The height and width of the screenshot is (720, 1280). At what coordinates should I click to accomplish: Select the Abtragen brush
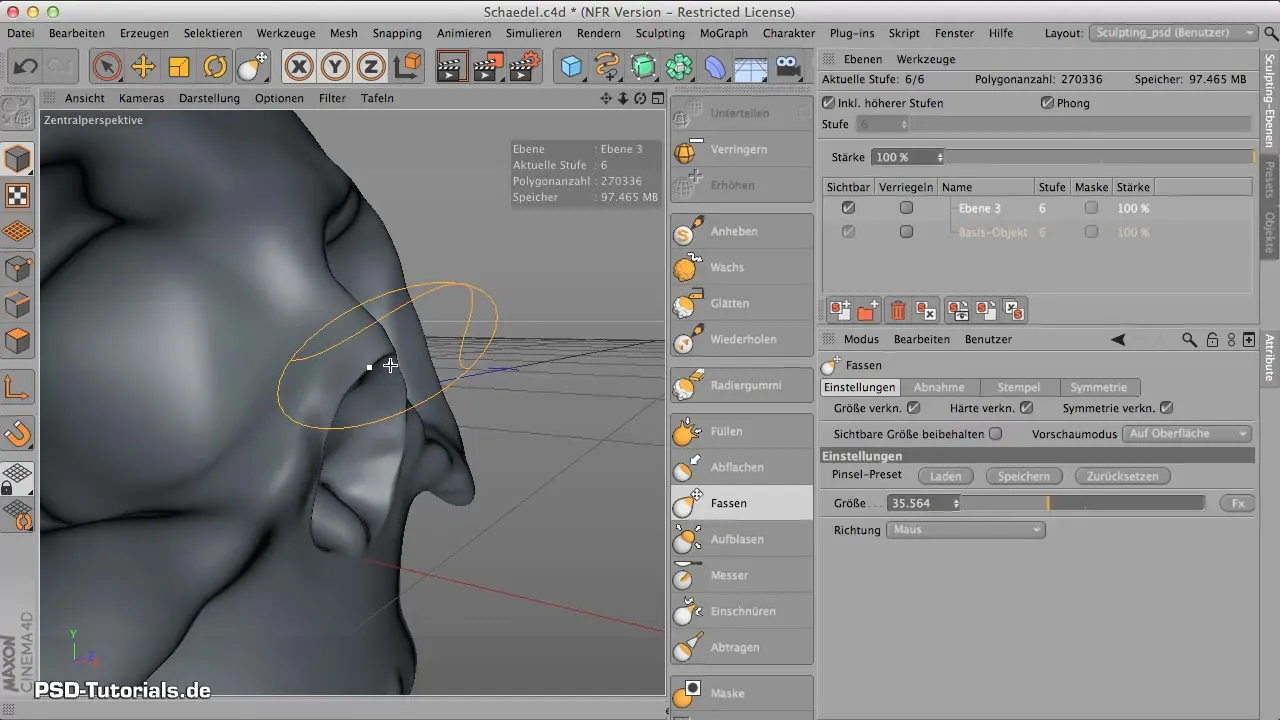[742, 647]
